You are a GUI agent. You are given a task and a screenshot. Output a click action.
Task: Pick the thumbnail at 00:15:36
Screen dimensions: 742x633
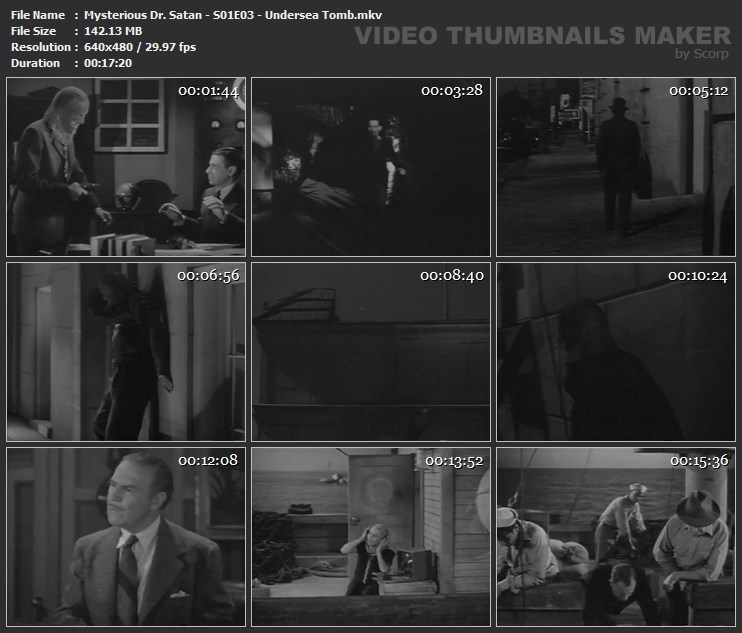pyautogui.click(x=616, y=537)
